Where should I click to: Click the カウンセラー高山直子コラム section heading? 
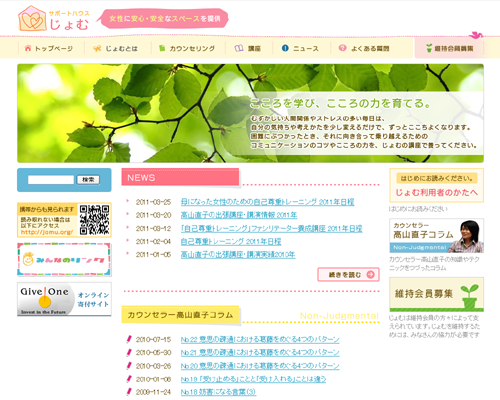(180, 314)
